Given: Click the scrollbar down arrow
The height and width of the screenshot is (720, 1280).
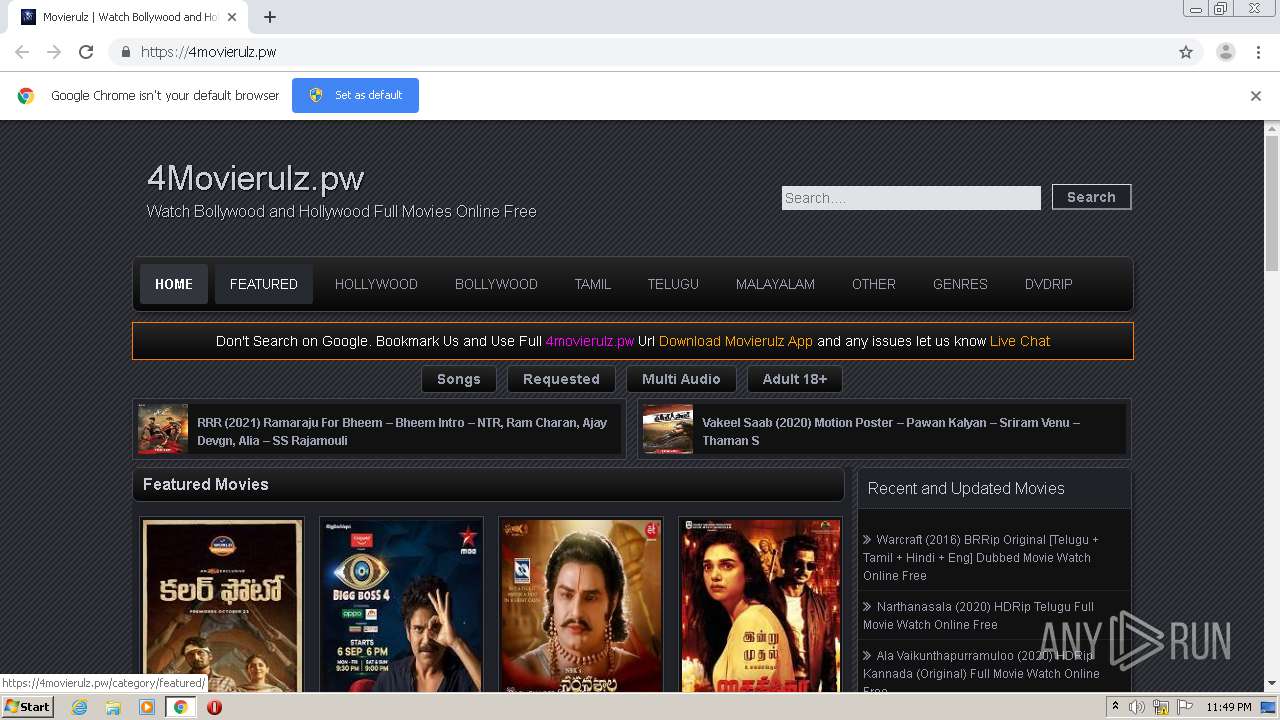Looking at the screenshot, I should pos(1272,684).
